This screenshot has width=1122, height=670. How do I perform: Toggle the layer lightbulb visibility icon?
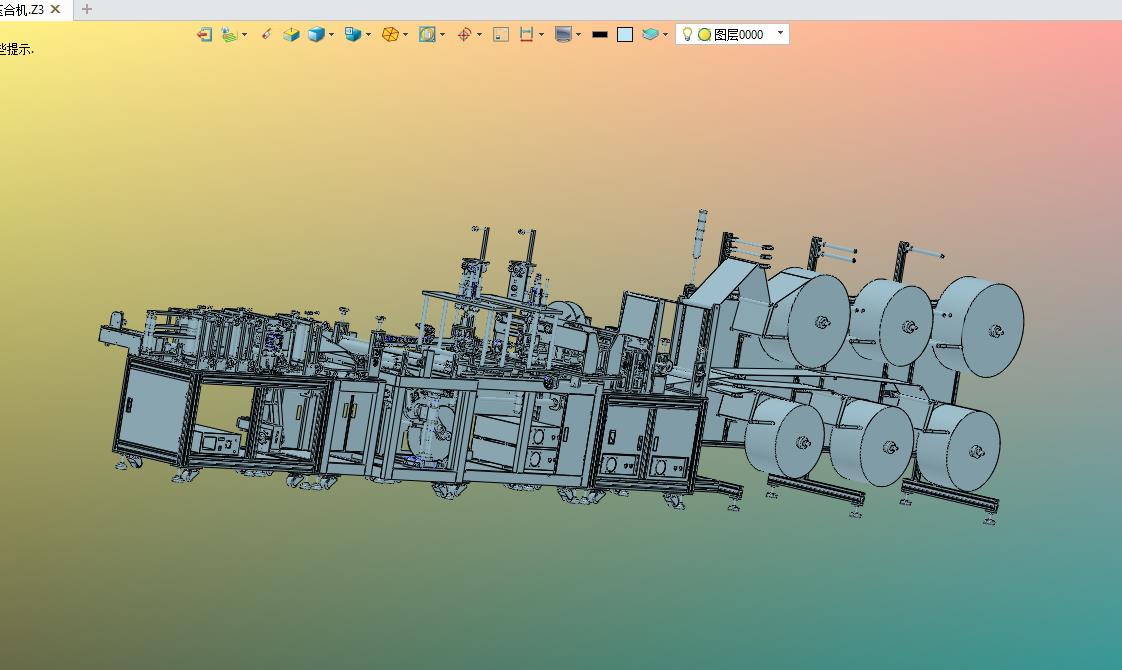(x=687, y=34)
